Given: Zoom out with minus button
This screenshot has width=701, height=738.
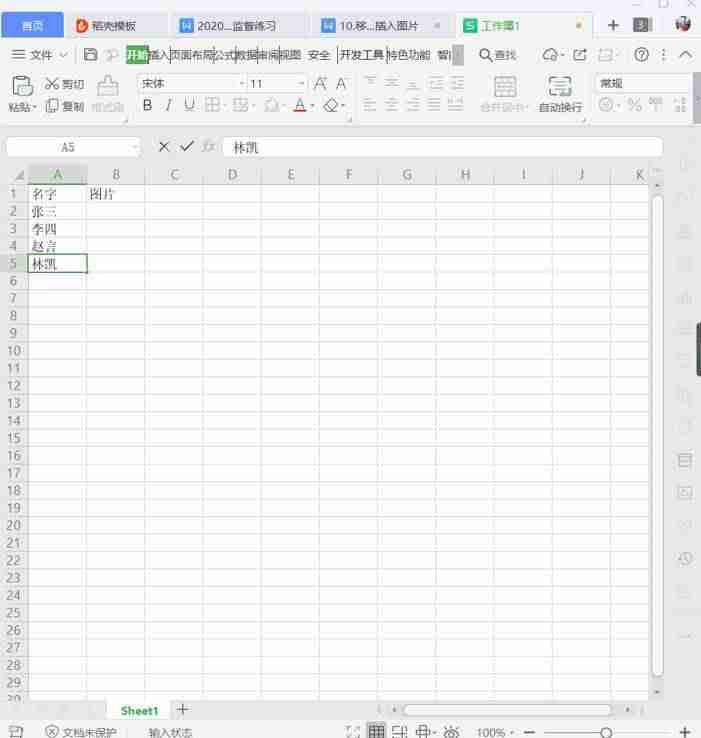Looking at the screenshot, I should click(x=529, y=732).
